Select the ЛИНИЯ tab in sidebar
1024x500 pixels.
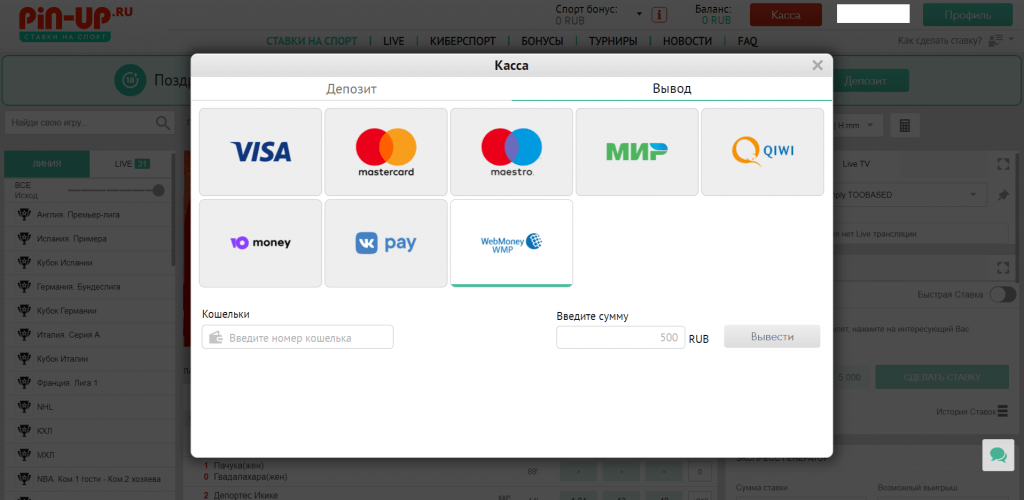(x=46, y=164)
